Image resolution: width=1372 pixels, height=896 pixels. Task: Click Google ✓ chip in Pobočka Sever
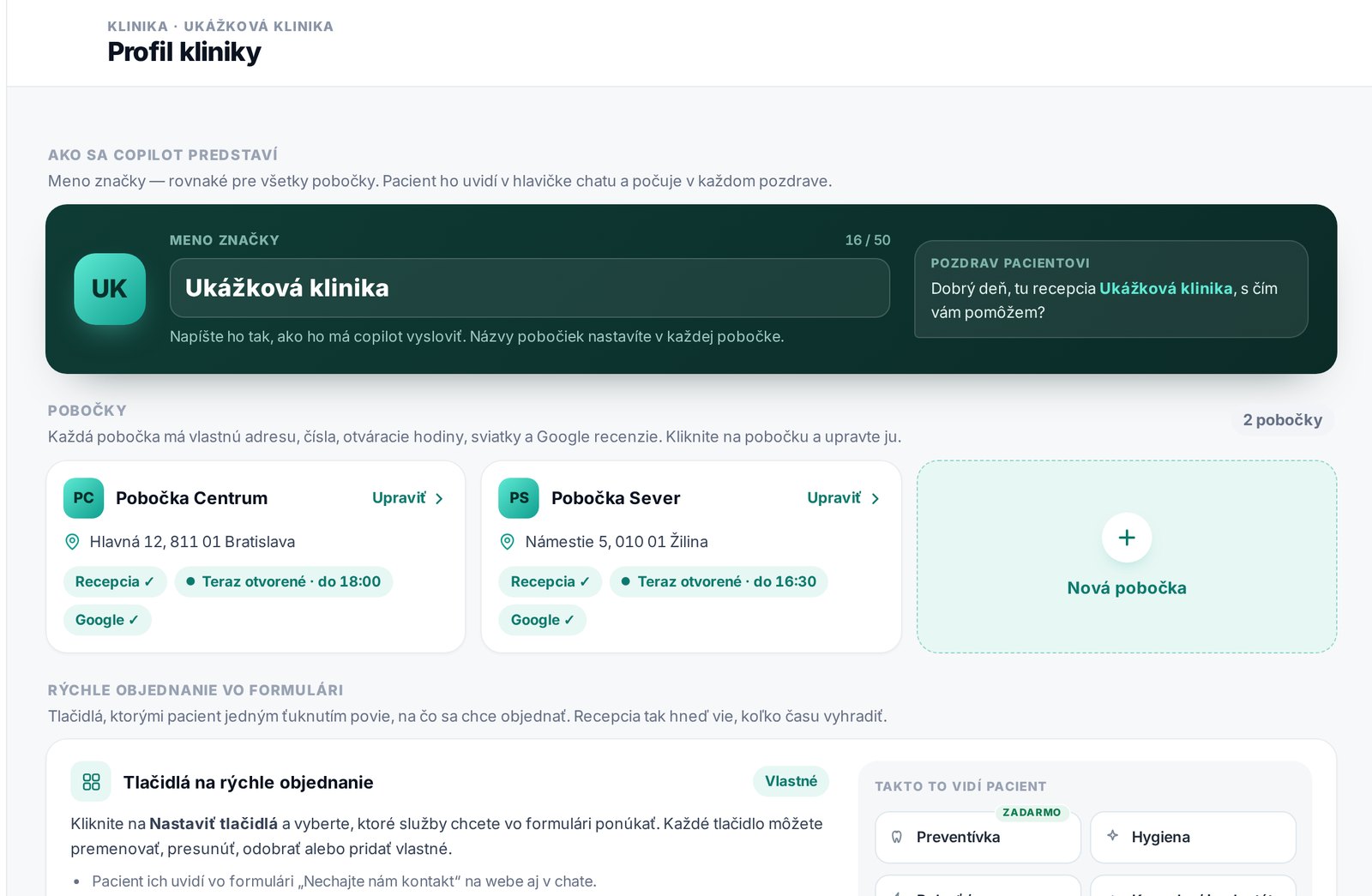coord(543,620)
